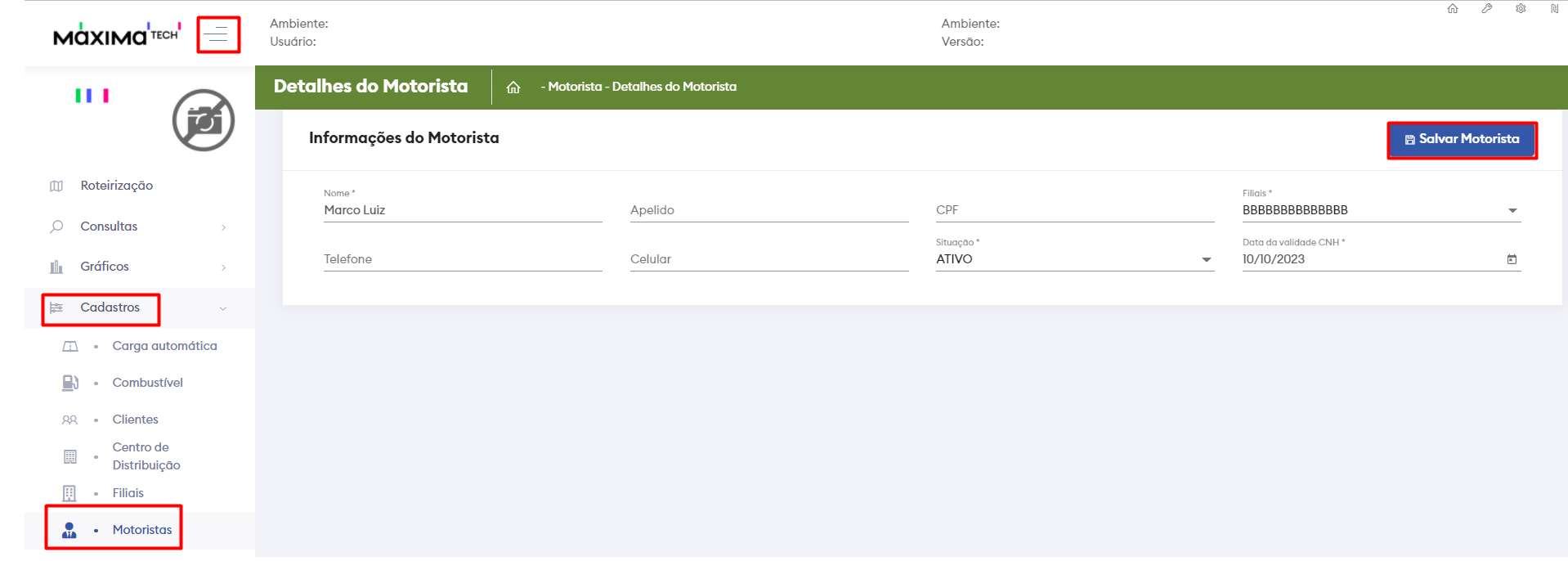Open the calendar date picker icon
This screenshot has width=1568, height=561.
coord(1512,259)
